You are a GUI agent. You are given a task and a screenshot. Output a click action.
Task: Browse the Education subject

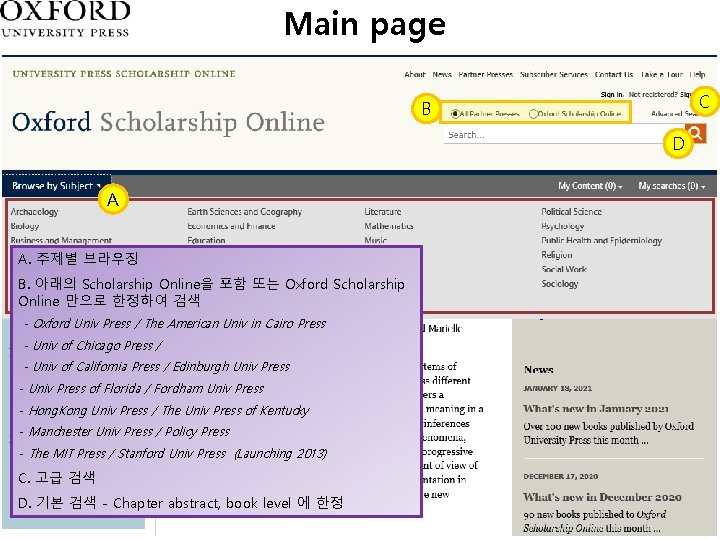[x=206, y=240]
